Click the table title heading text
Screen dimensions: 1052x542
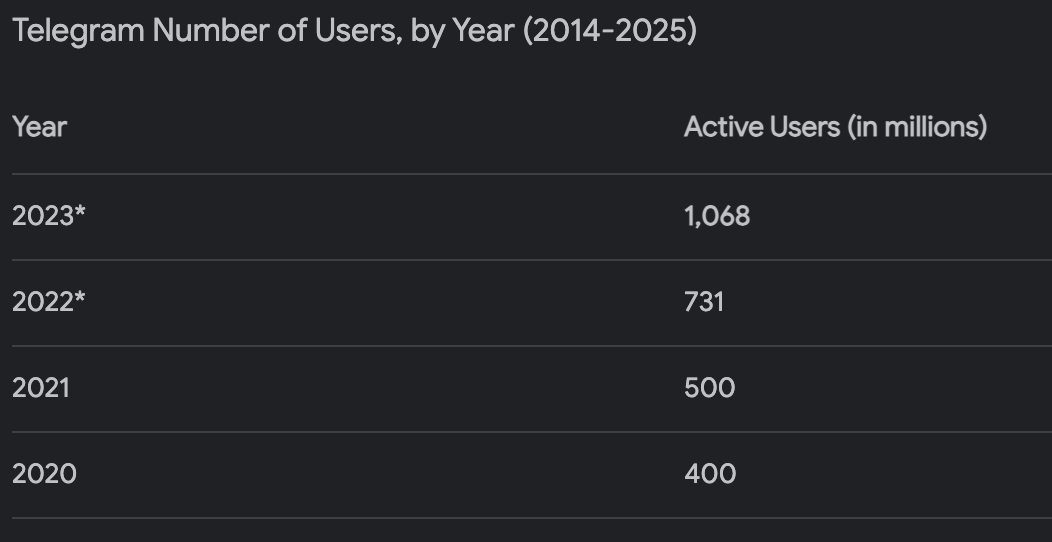click(354, 32)
